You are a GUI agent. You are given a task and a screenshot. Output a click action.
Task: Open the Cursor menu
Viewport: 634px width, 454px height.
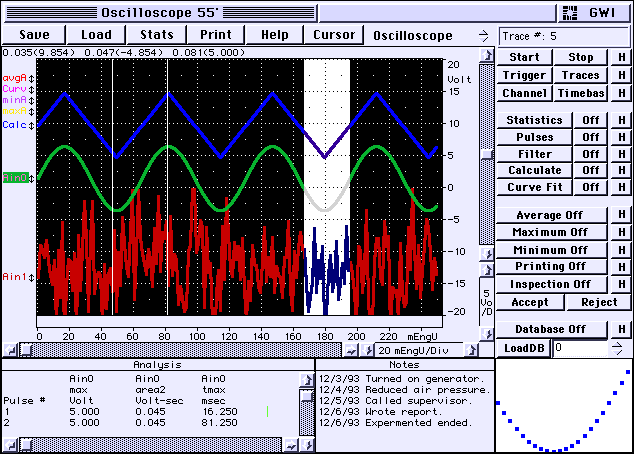[x=334, y=34]
